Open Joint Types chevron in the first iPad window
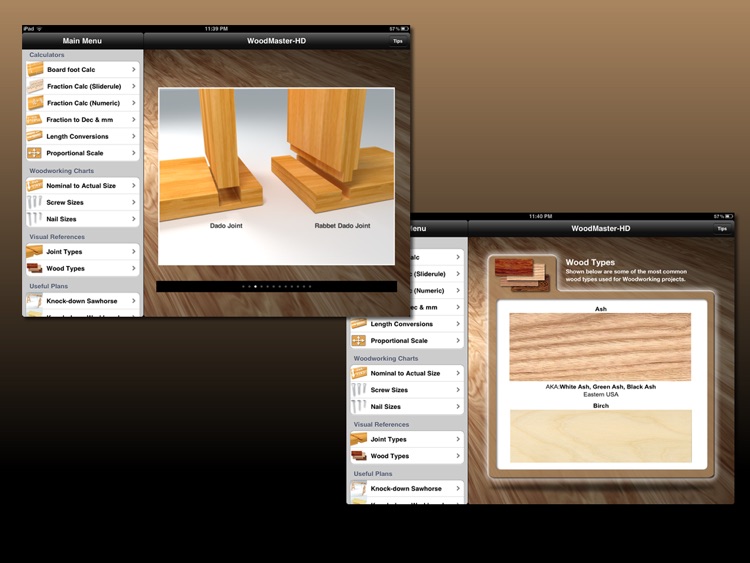 (133, 252)
